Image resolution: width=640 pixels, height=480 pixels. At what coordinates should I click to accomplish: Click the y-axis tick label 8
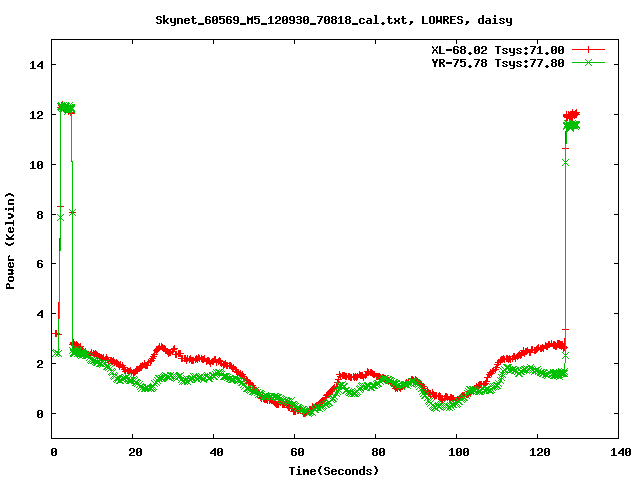tap(40, 215)
